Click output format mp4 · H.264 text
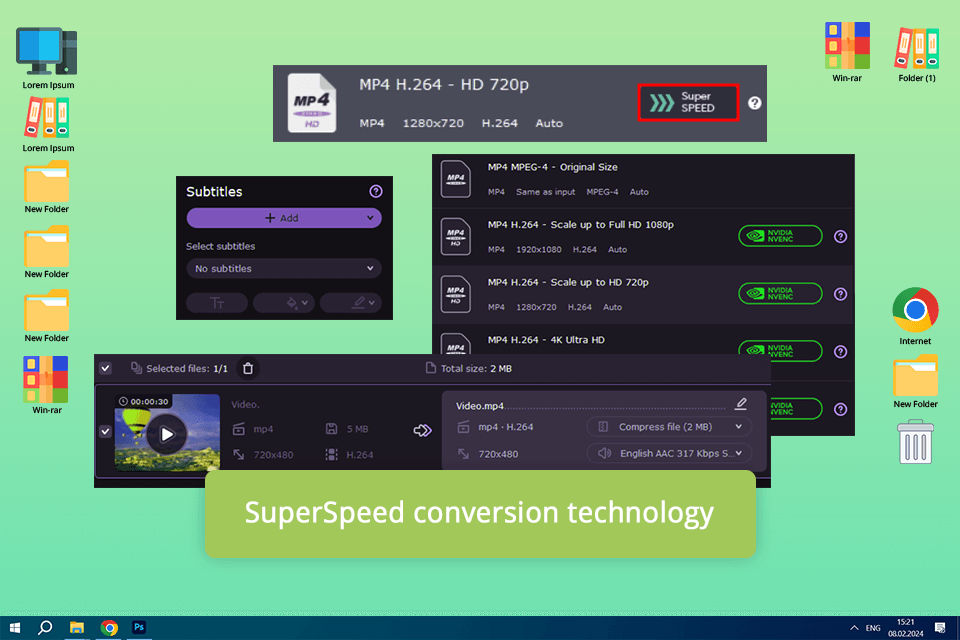960x640 pixels. coord(506,427)
